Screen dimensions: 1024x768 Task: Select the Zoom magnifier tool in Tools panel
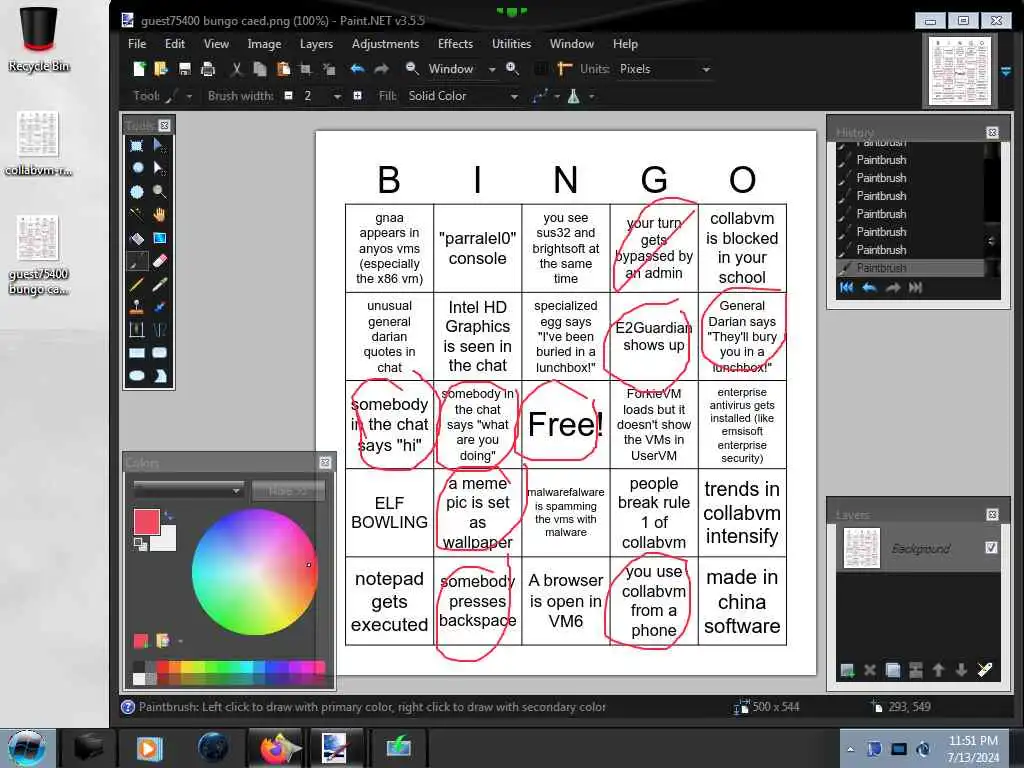[159, 191]
